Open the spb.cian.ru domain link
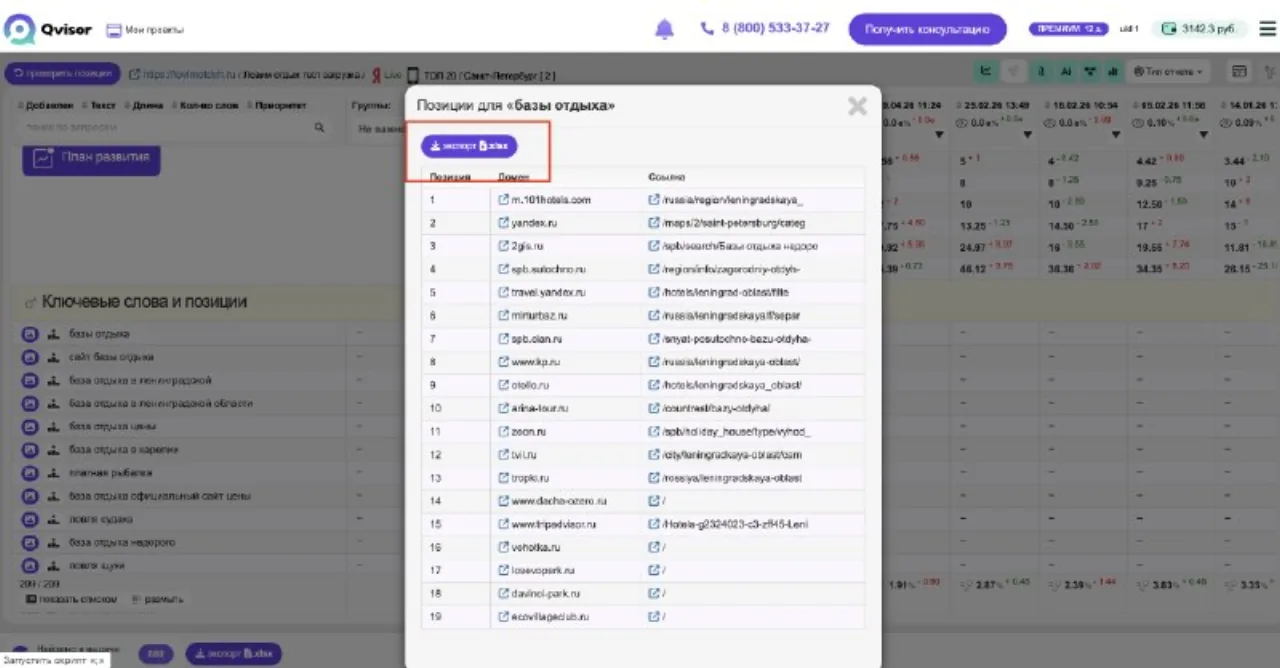This screenshot has height=668, width=1280. [539, 339]
